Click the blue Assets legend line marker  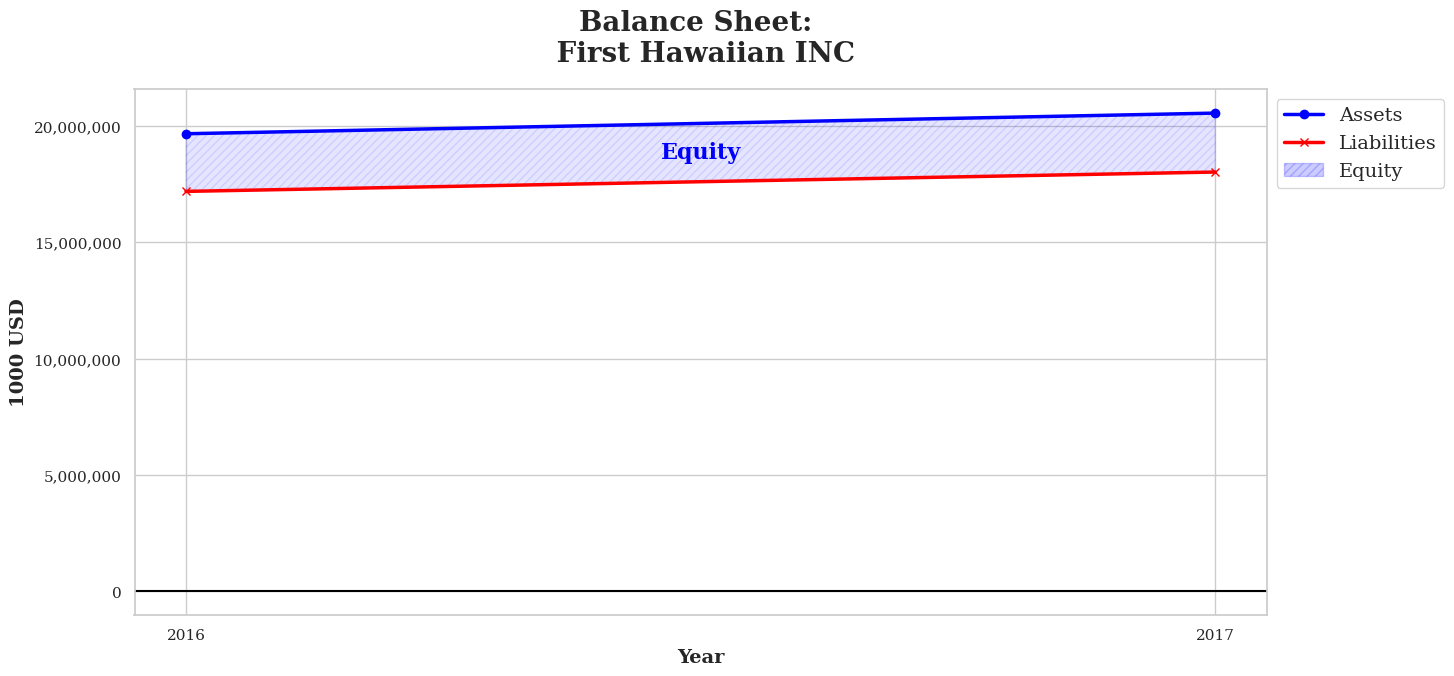1304,115
